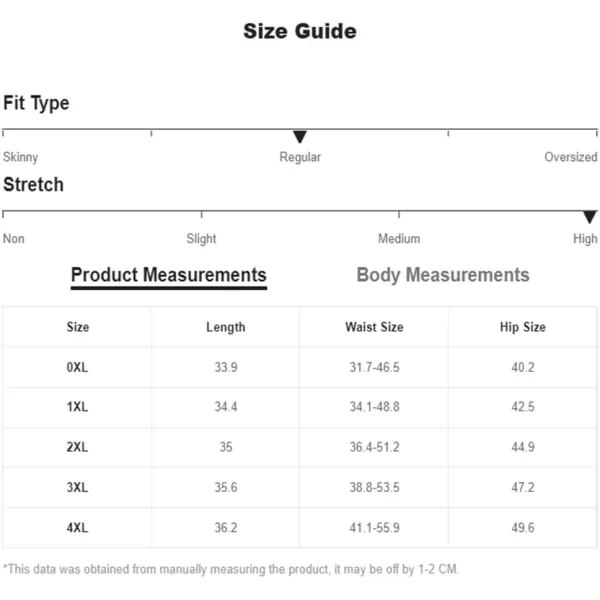600x600 pixels.
Task: Select the 1XL size row
Action: [x=300, y=407]
